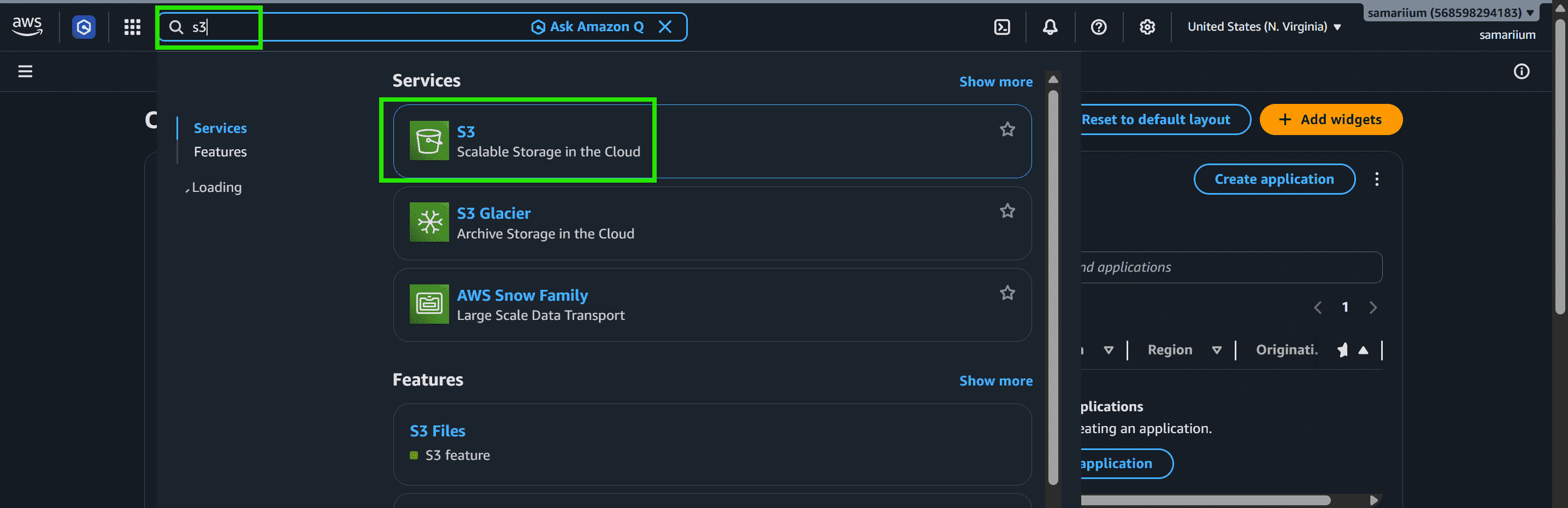The image size is (1568, 508).
Task: Open the info panel icon
Action: (x=1521, y=71)
